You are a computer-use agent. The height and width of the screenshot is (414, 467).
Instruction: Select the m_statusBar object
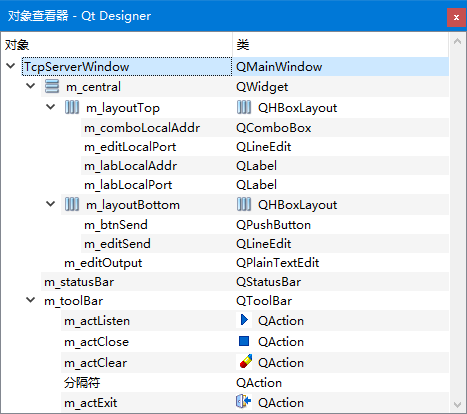click(x=79, y=282)
